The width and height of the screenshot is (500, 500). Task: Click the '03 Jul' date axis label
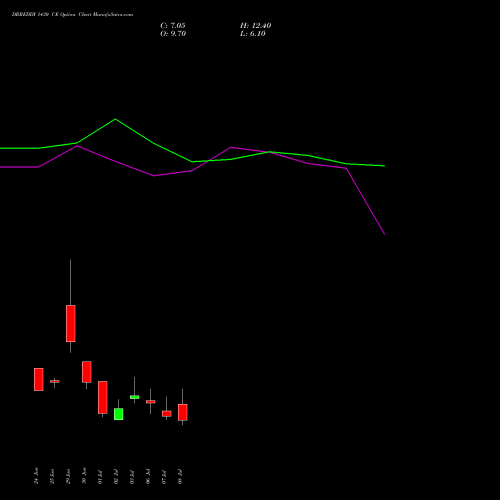coord(132,477)
